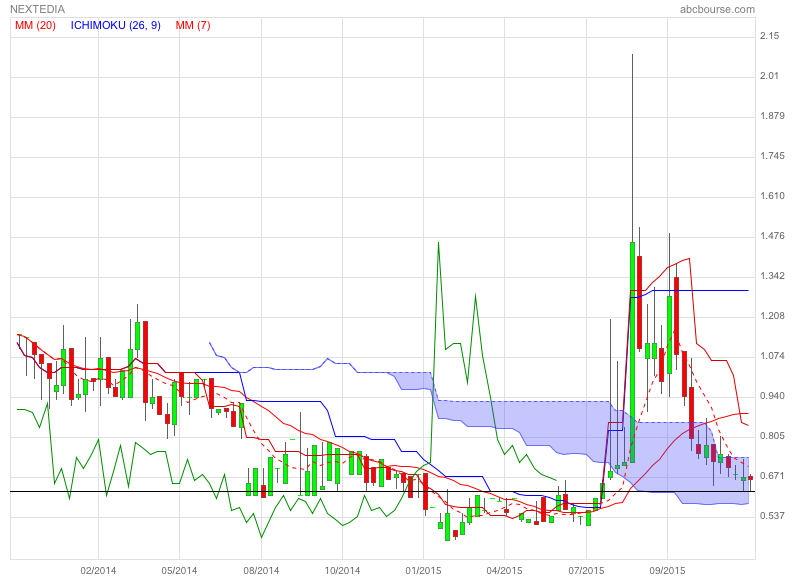Viewport: 800px width, 580px height.
Task: Click the 1.476 price axis label
Action: tap(772, 236)
